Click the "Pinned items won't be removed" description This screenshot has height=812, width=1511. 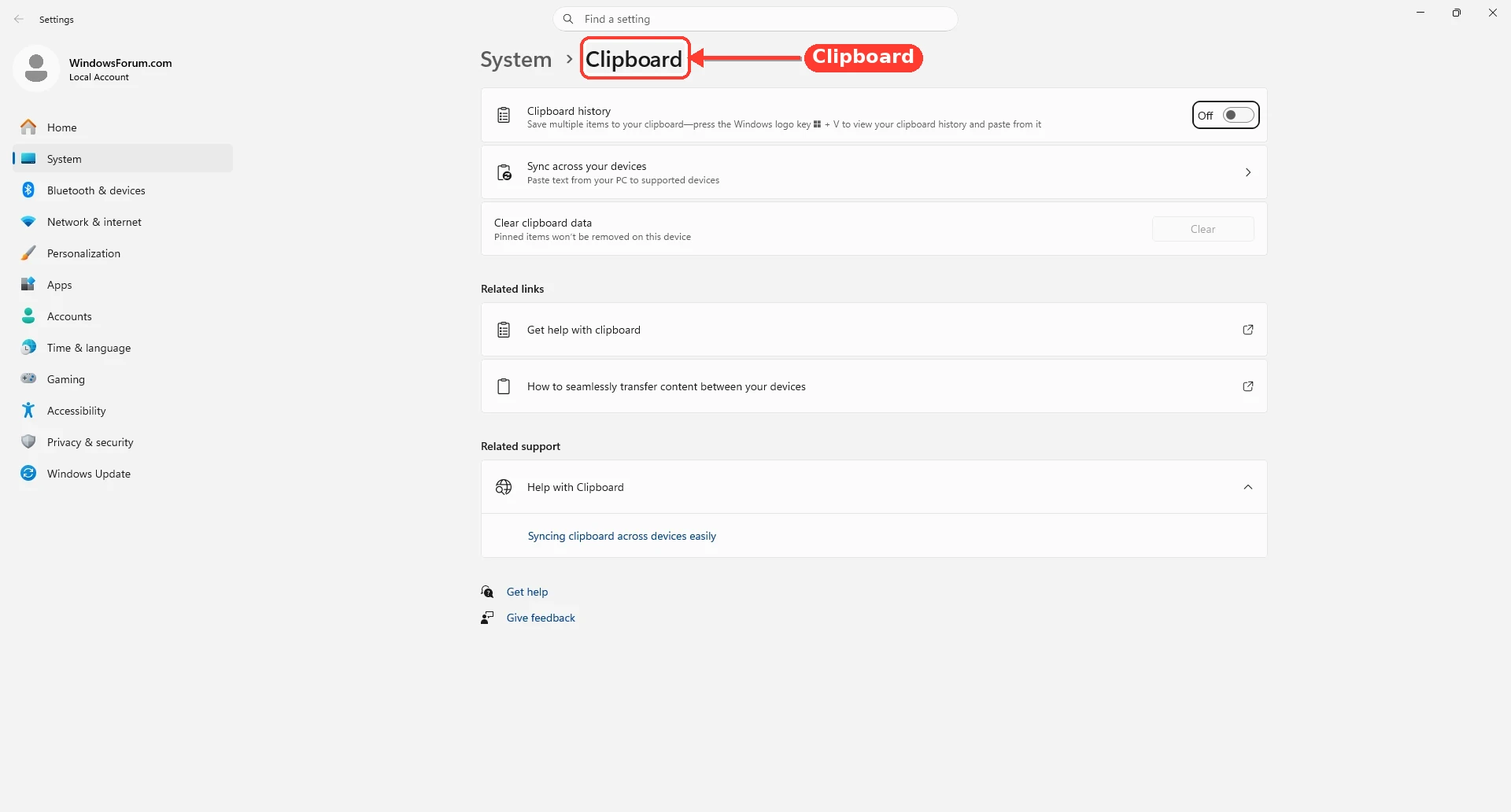click(x=593, y=237)
